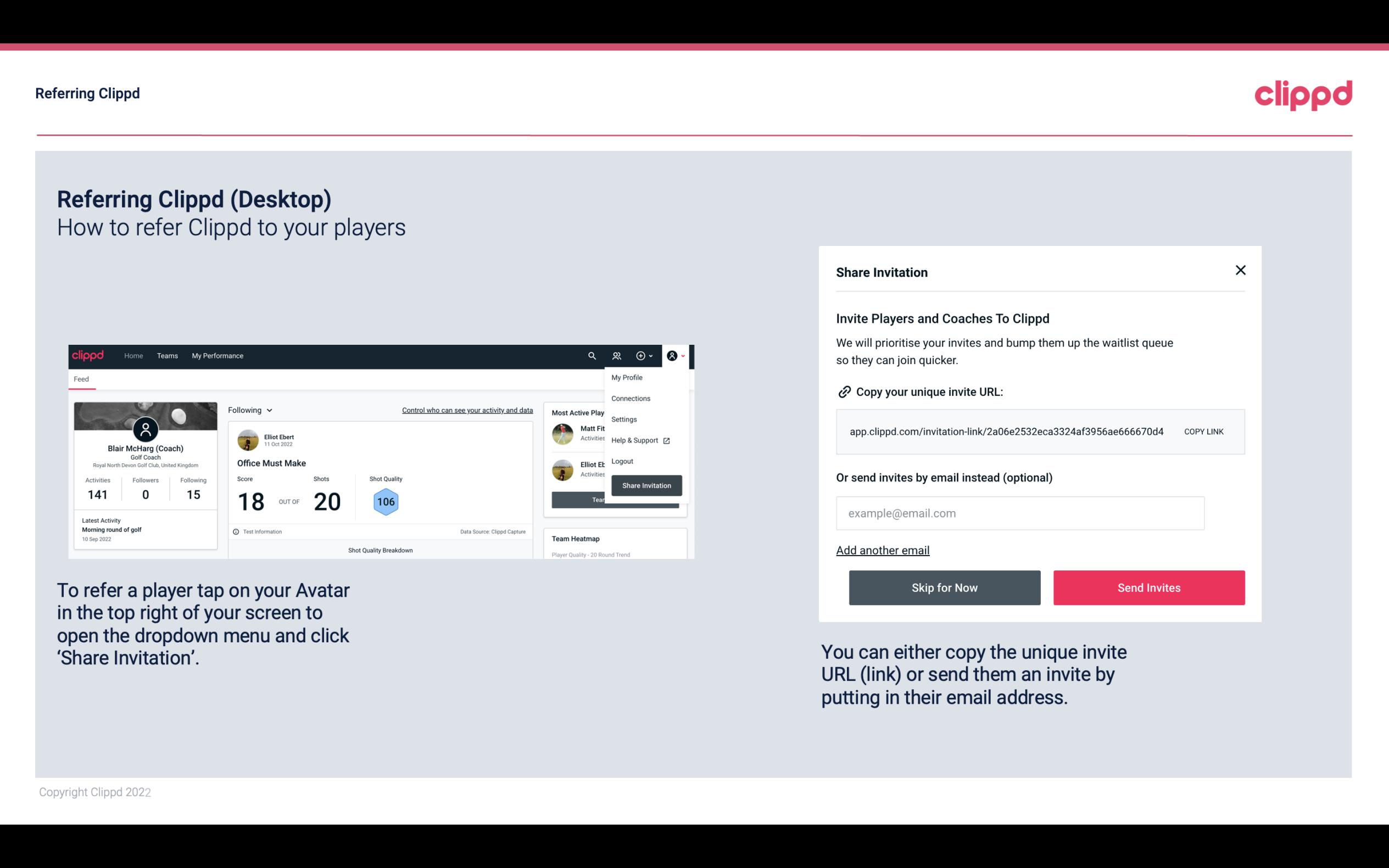Click the connections icon in the nav bar
Image resolution: width=1389 pixels, height=868 pixels.
[x=616, y=356]
